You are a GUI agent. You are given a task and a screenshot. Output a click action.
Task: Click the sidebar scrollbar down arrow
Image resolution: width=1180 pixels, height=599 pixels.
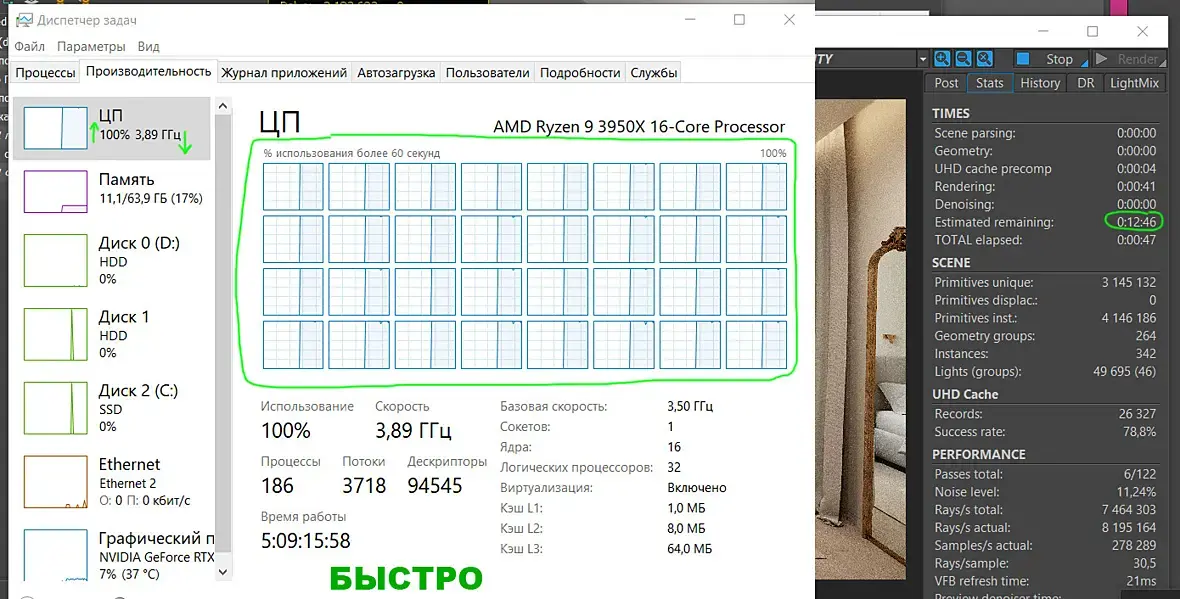pos(223,572)
